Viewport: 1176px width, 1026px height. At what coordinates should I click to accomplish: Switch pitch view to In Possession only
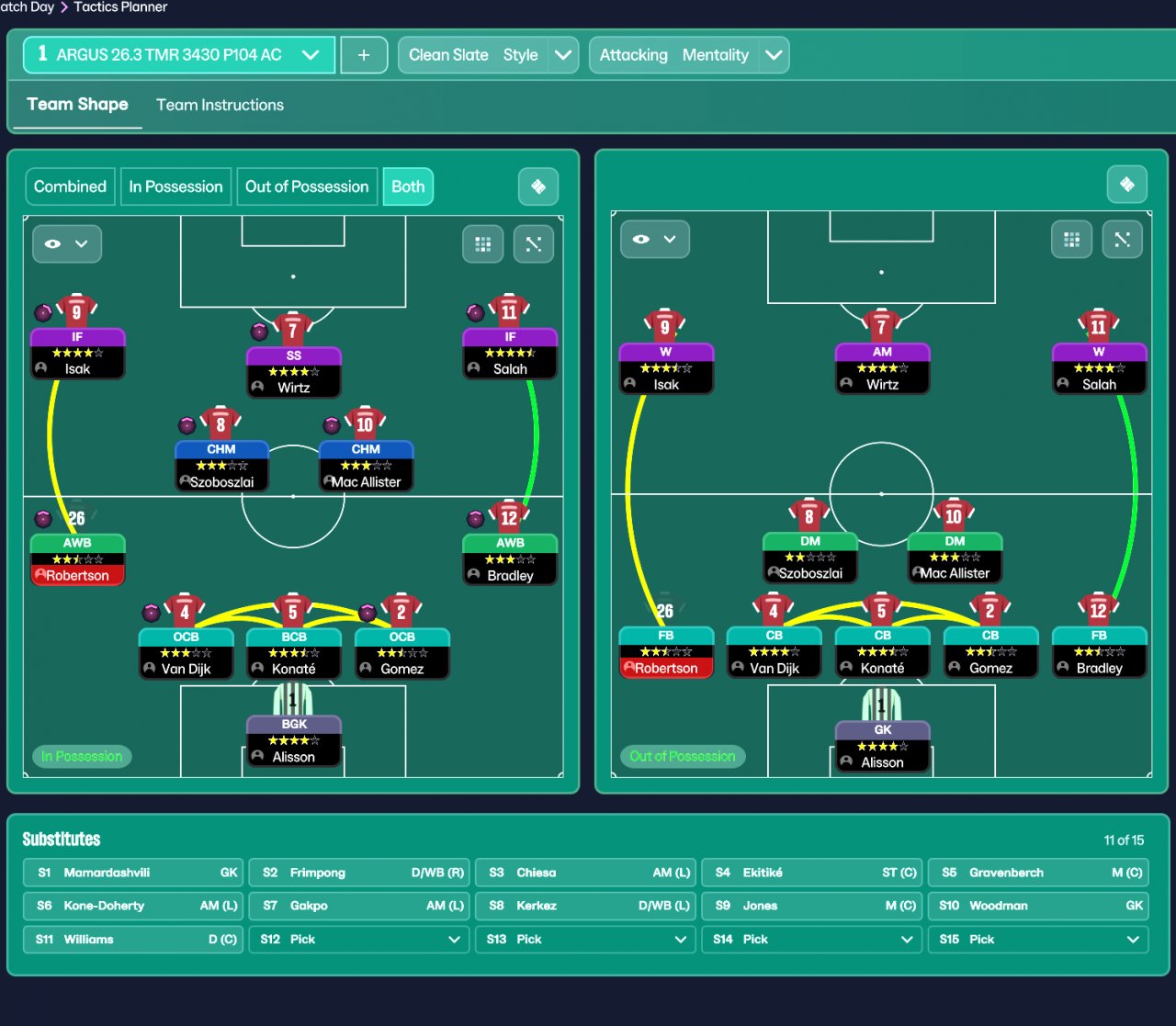175,186
